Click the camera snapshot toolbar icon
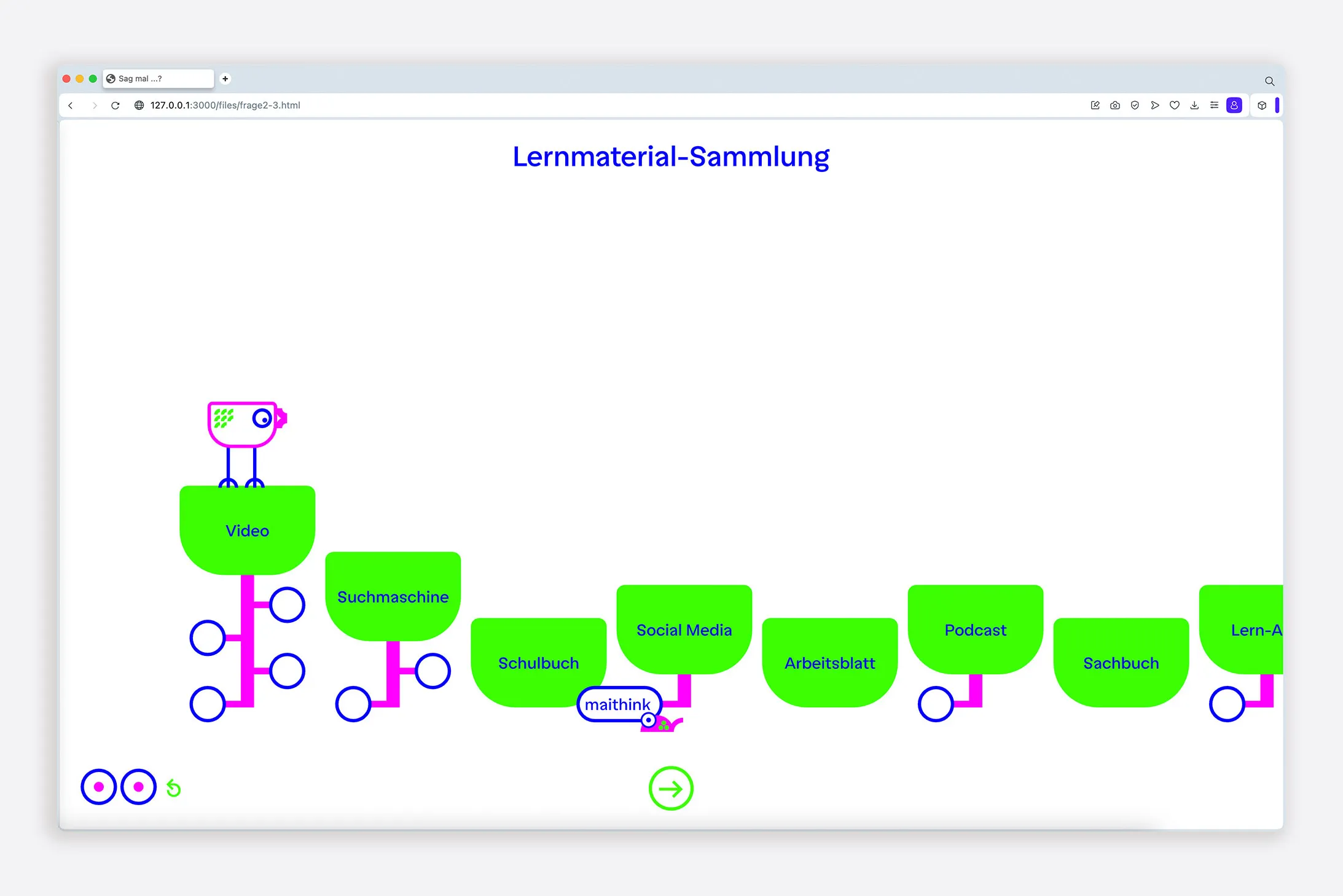Image resolution: width=1343 pixels, height=896 pixels. (1115, 105)
